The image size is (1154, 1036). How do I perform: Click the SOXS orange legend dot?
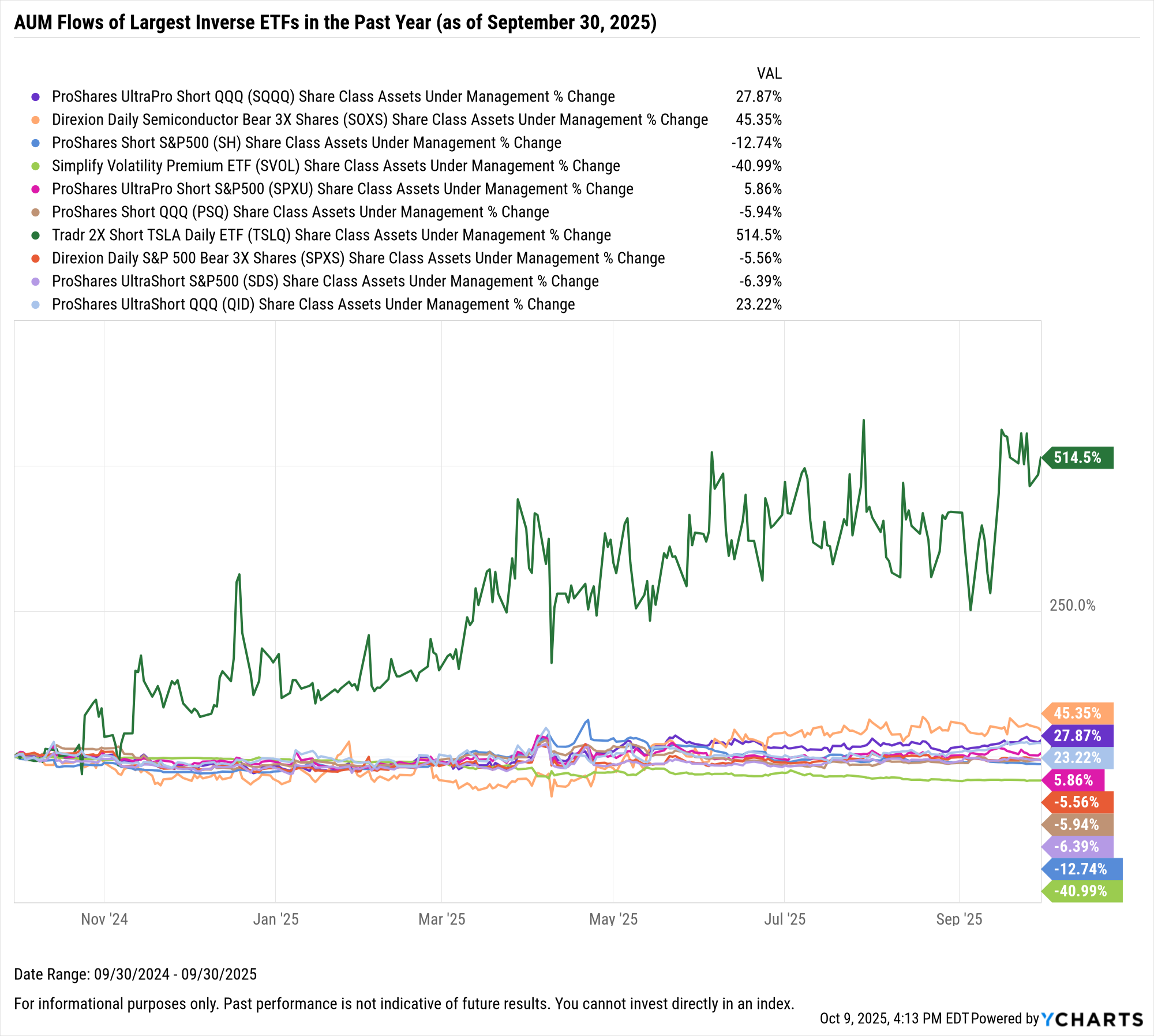tap(36, 120)
